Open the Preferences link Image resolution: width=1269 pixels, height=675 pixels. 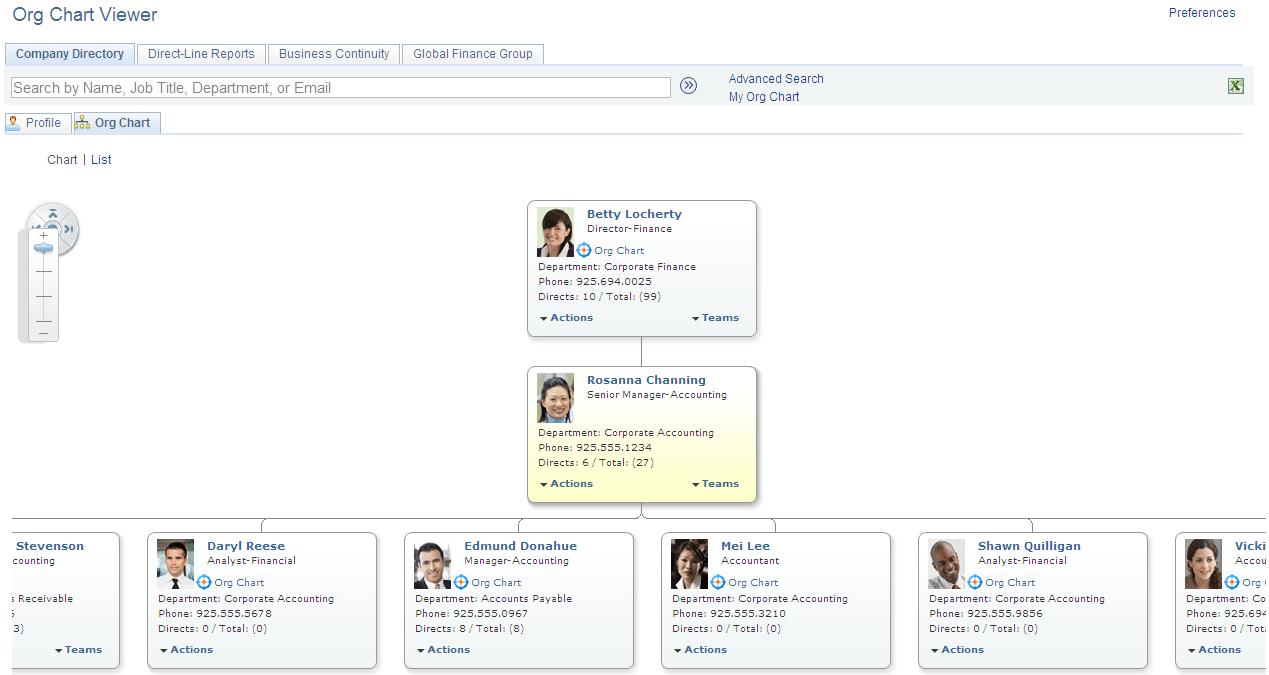1202,13
